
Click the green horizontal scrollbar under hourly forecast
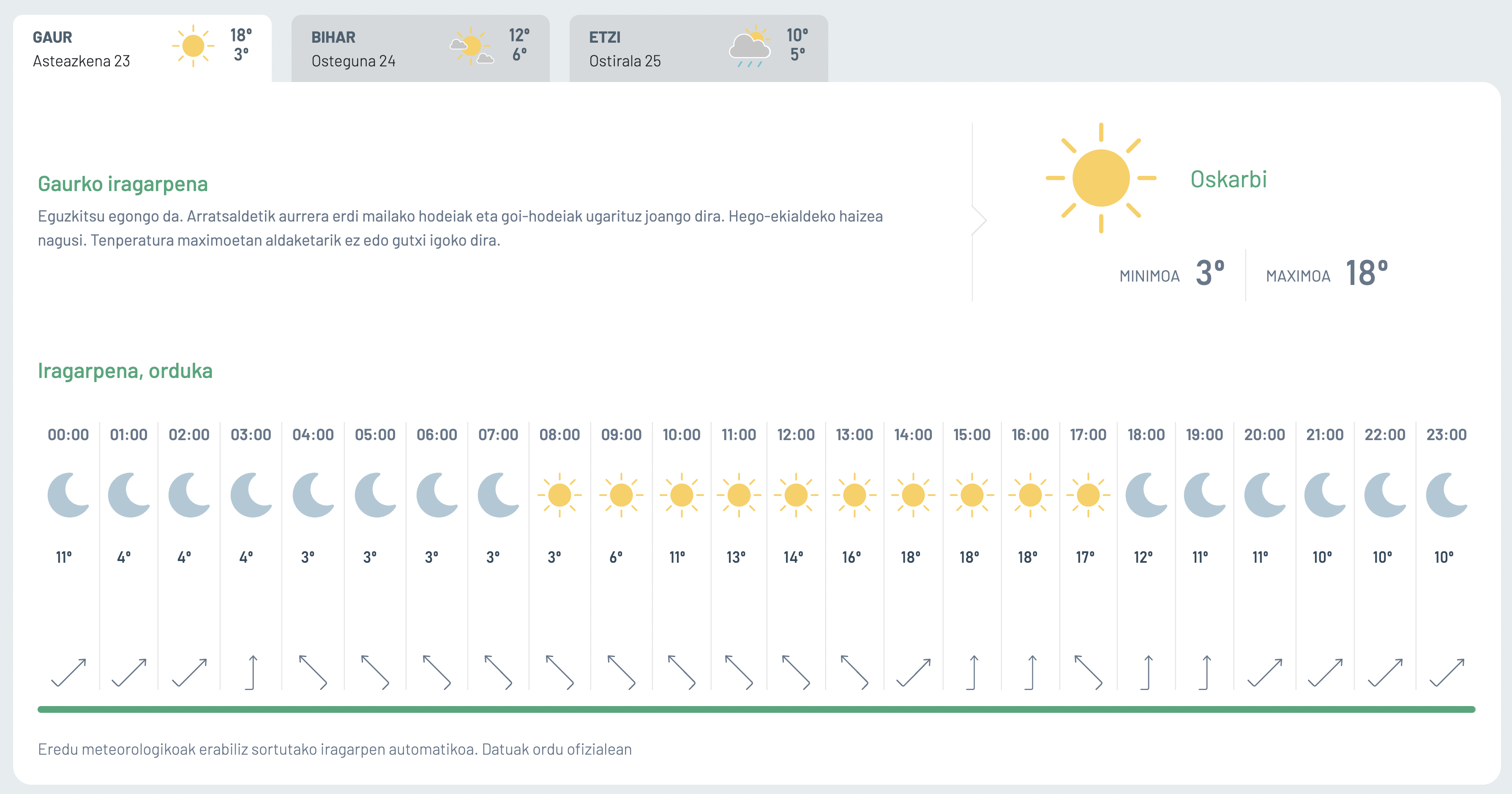tap(756, 709)
